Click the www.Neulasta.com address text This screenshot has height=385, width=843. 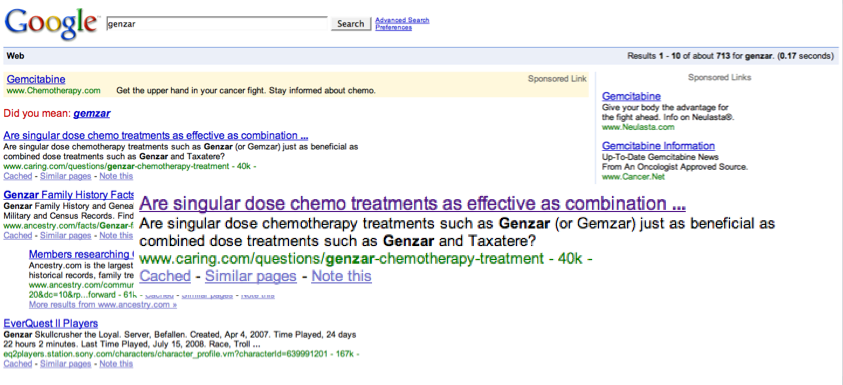point(638,127)
